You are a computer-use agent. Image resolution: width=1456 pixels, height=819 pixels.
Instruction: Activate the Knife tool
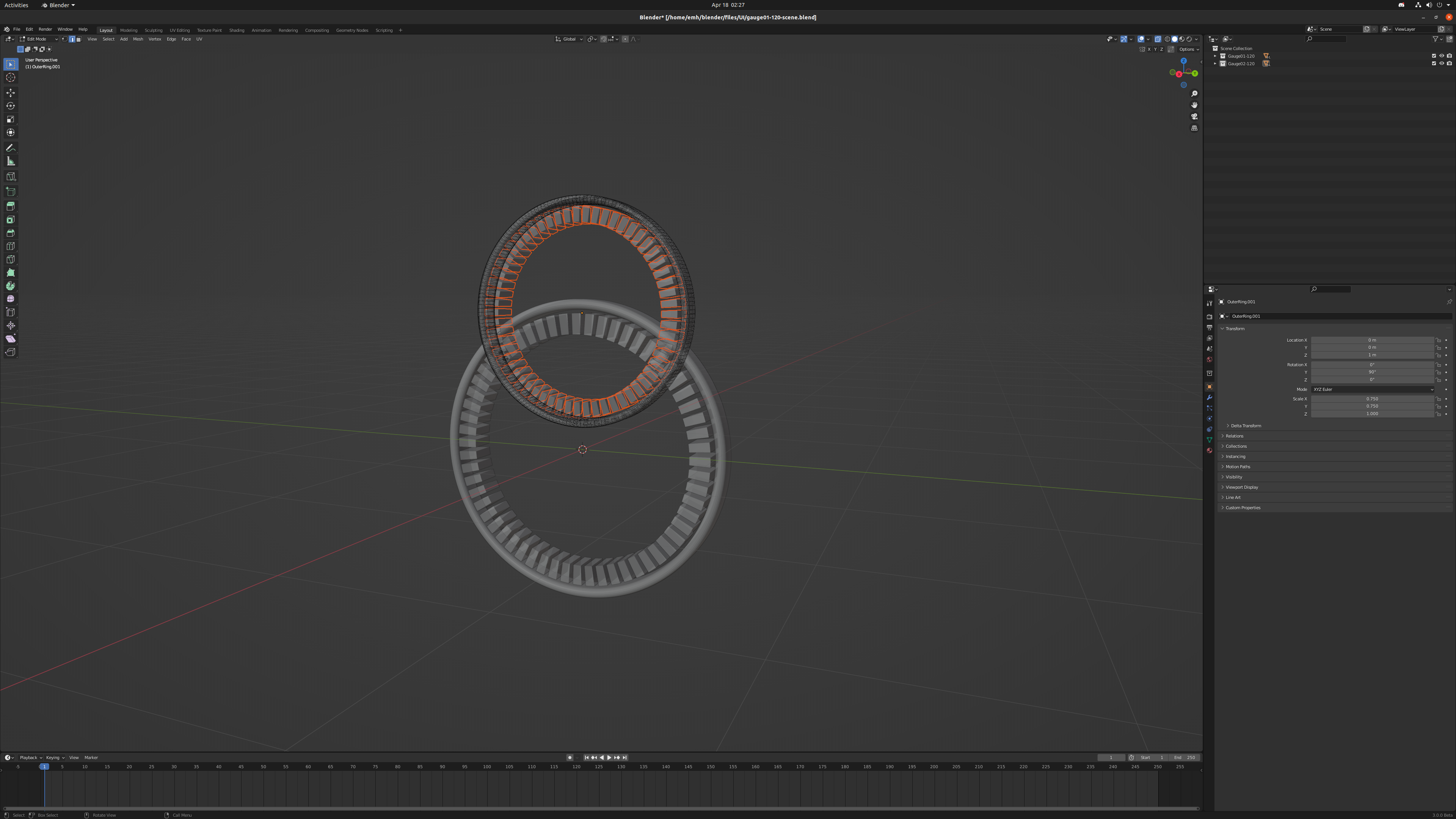10,259
